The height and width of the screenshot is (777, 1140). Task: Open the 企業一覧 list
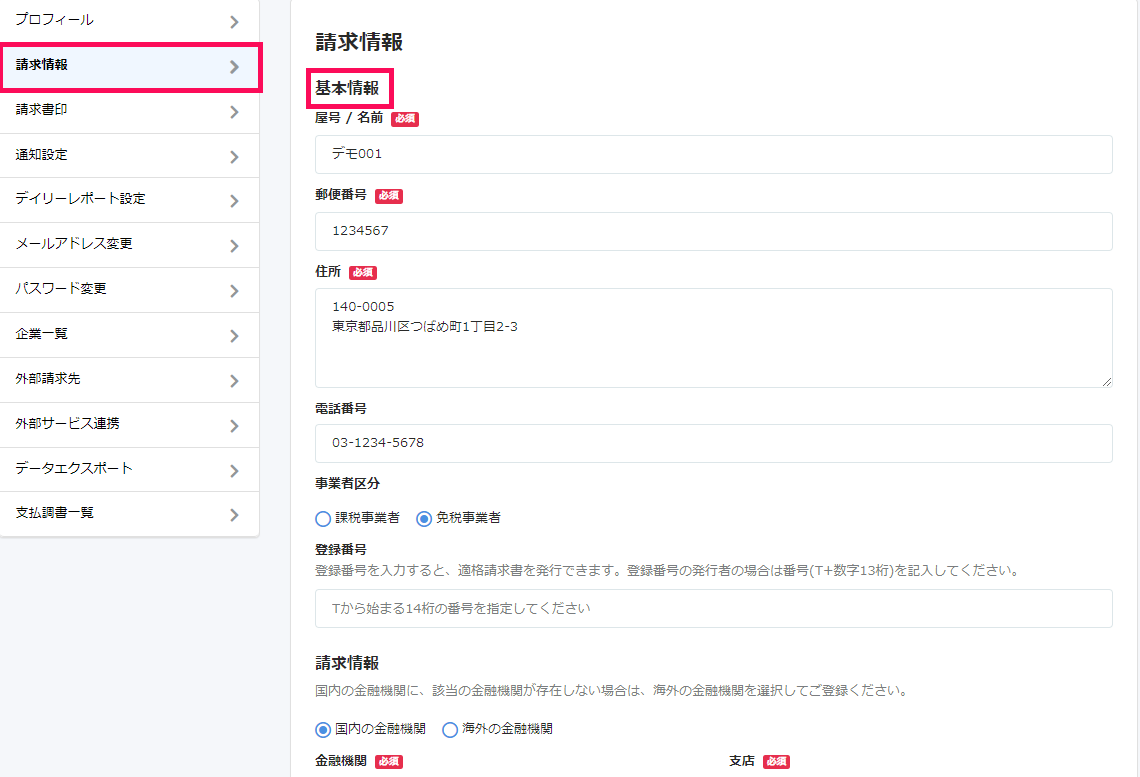pos(129,335)
